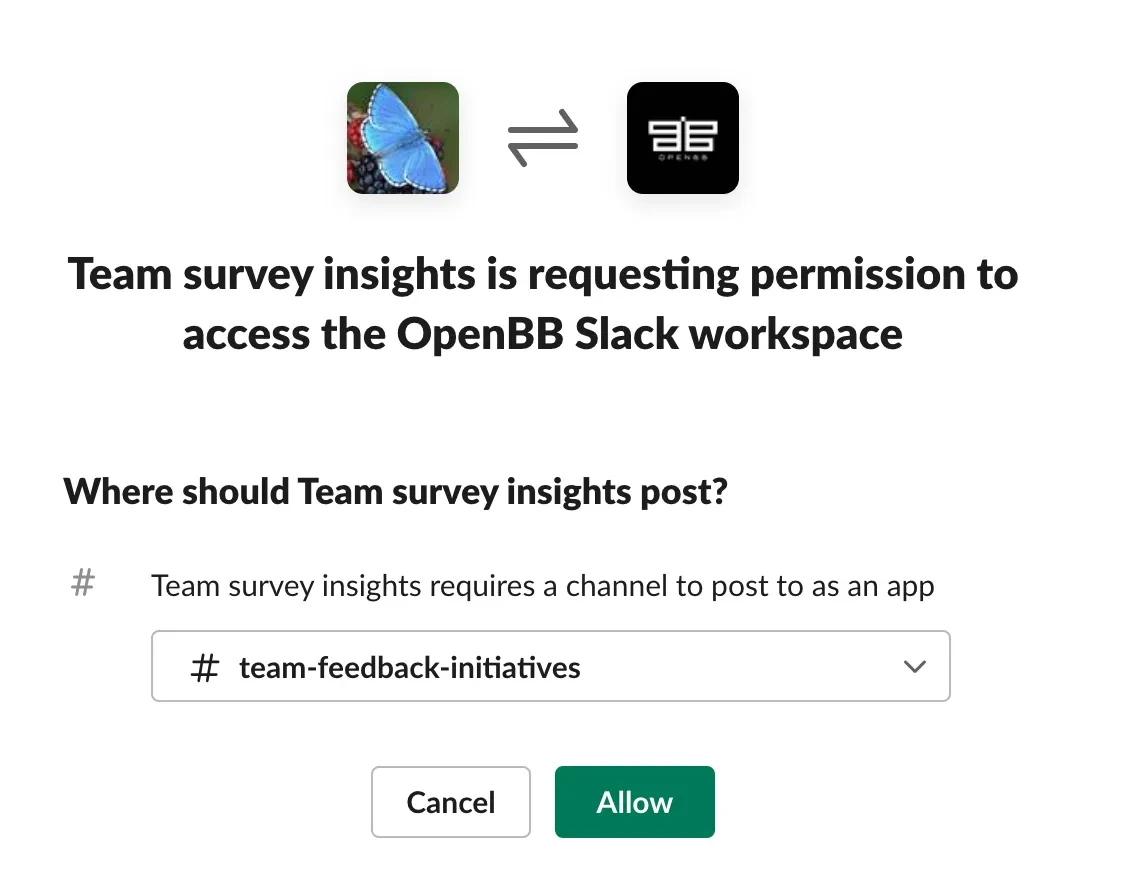The height and width of the screenshot is (888, 1126).
Task: Select the team-feedback-initiatives channel name text
Action: coord(409,667)
